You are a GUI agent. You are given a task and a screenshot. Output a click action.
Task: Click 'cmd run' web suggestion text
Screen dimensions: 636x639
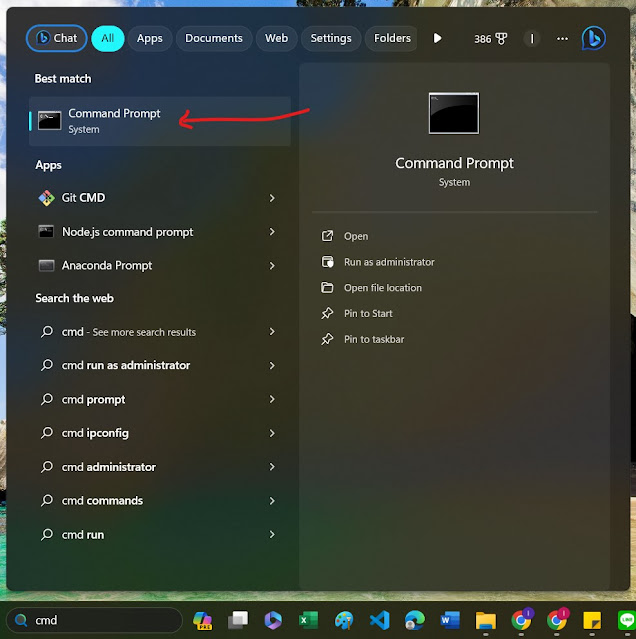[83, 535]
